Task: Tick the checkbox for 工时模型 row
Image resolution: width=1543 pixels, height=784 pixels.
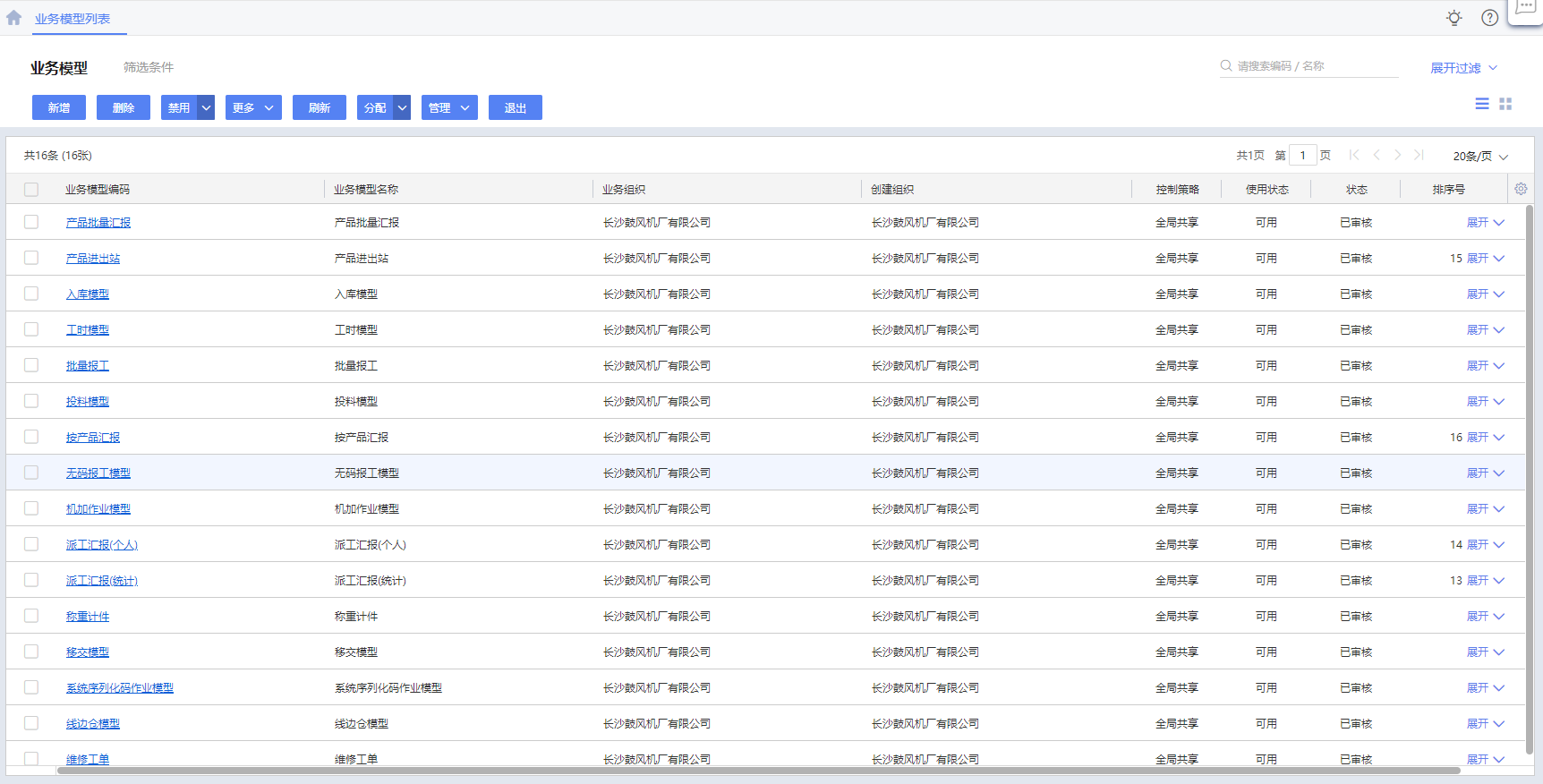Action: [x=31, y=329]
